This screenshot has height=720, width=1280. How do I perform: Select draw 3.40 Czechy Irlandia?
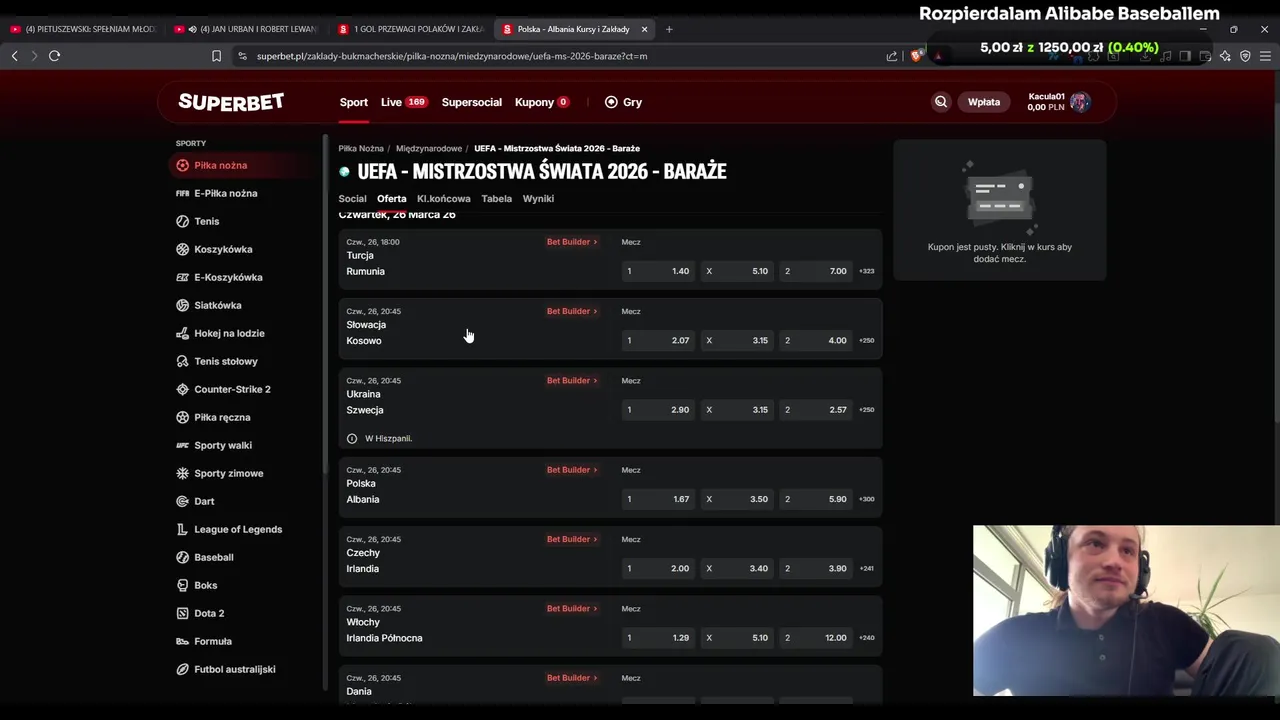[x=738, y=568]
